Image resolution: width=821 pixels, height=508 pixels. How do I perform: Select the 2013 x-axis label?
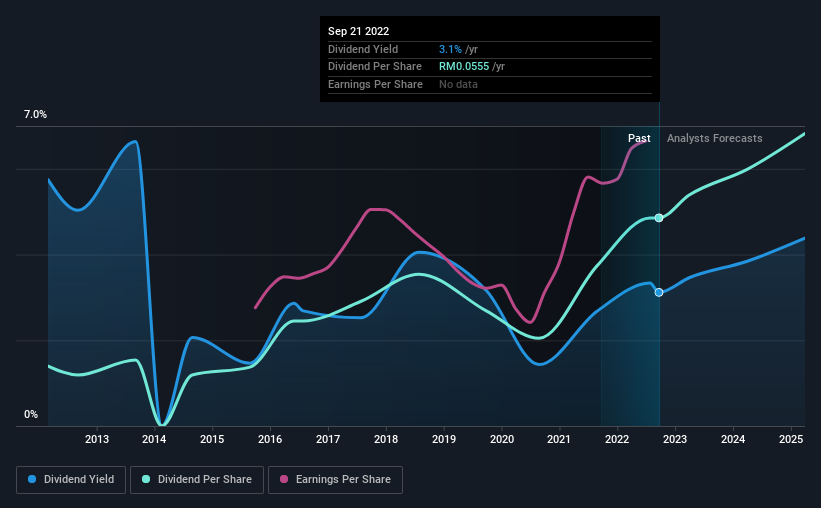pos(97,439)
